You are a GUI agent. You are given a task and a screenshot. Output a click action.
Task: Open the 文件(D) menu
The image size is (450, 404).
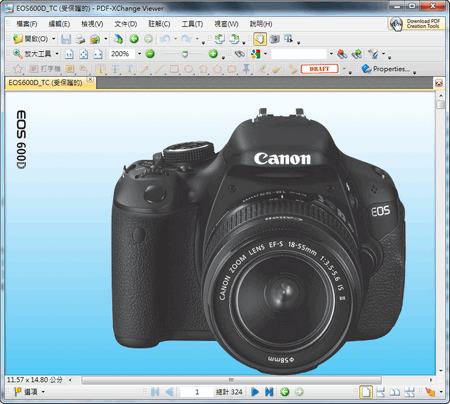126,24
